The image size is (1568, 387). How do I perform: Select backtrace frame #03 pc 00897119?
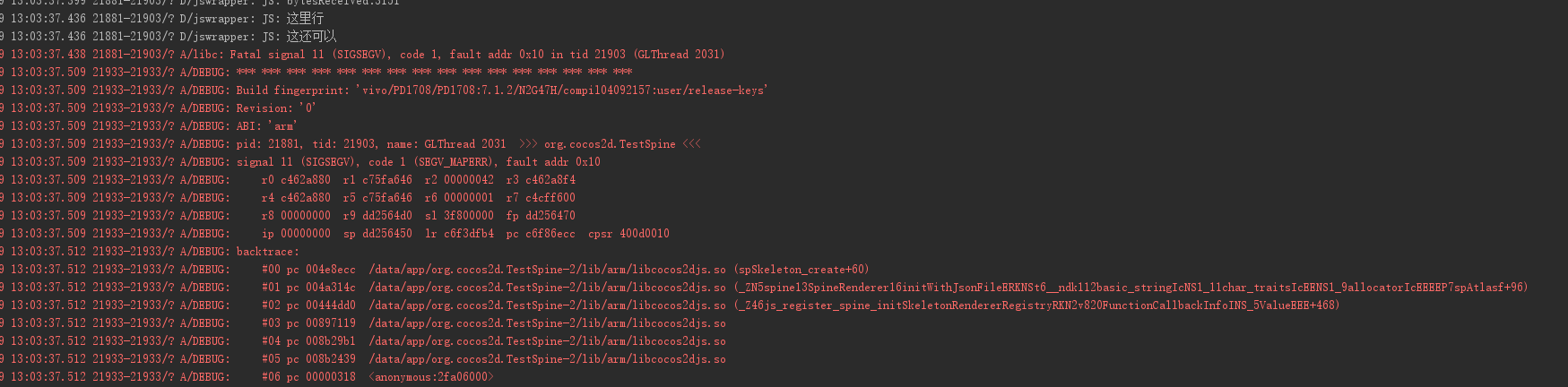coord(493,323)
